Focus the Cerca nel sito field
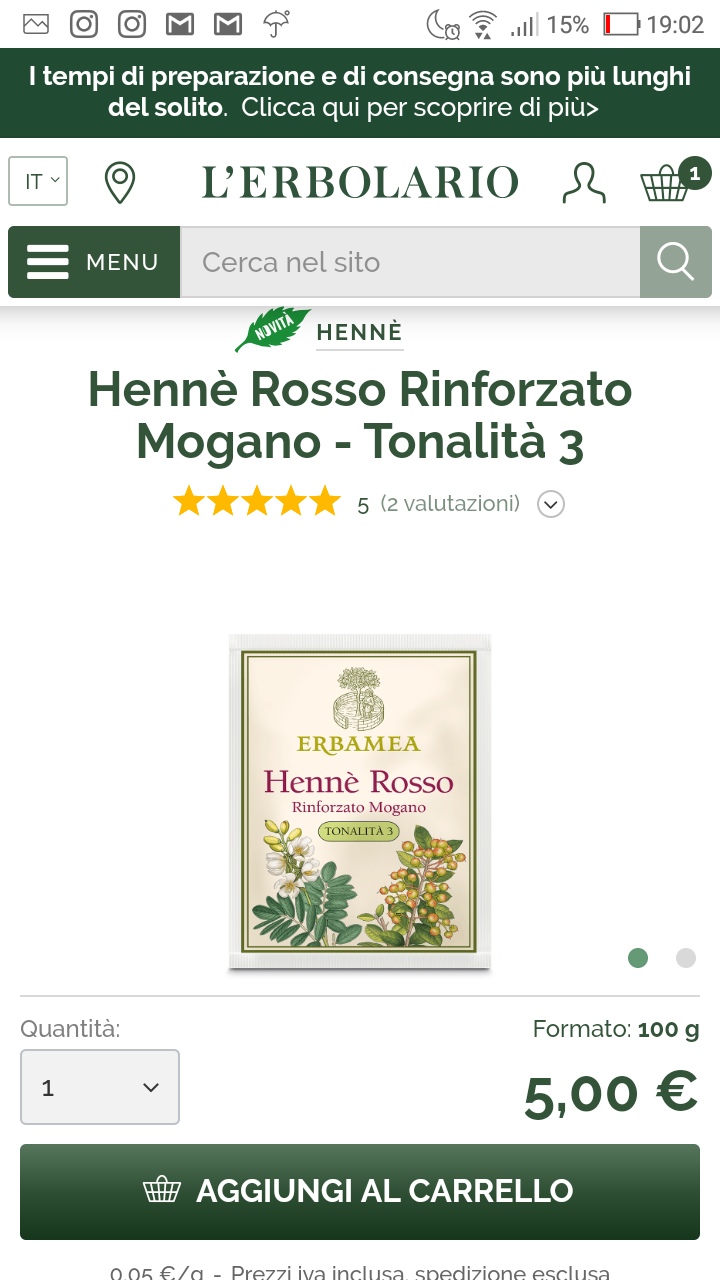This screenshot has height=1280, width=720. [410, 262]
